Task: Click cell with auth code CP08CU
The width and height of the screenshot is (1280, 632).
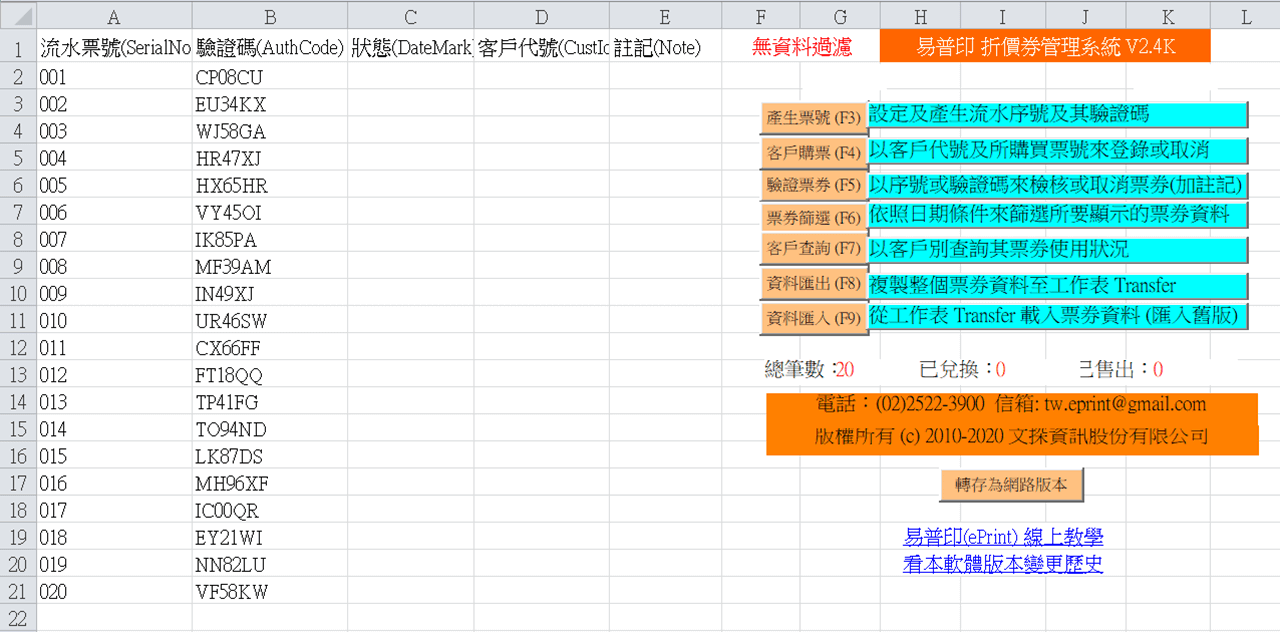Action: pyautogui.click(x=270, y=77)
